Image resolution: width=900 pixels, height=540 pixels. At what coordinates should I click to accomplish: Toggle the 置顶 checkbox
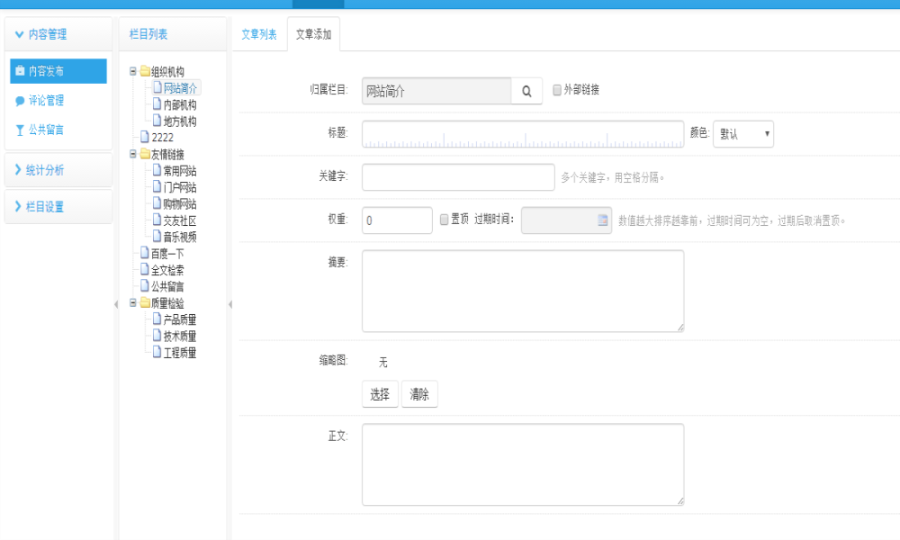[444, 220]
